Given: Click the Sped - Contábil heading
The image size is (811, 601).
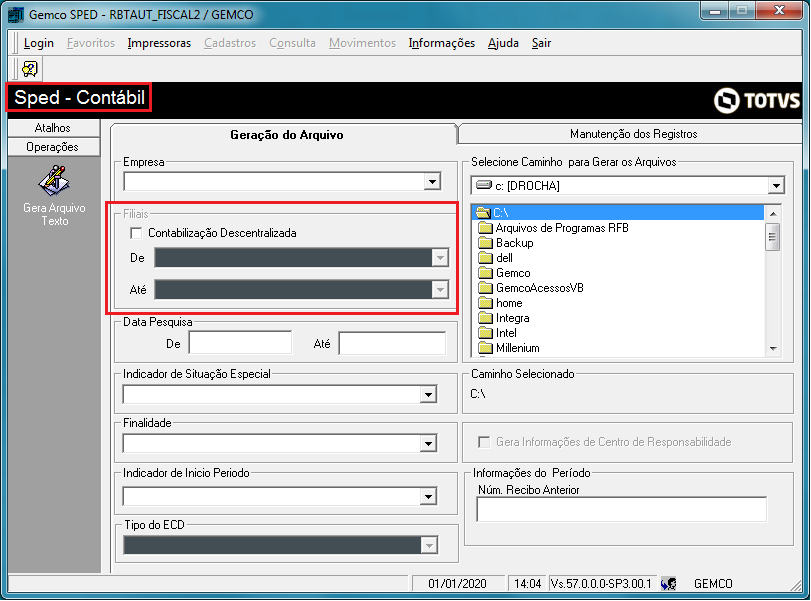Looking at the screenshot, I should (x=79, y=97).
